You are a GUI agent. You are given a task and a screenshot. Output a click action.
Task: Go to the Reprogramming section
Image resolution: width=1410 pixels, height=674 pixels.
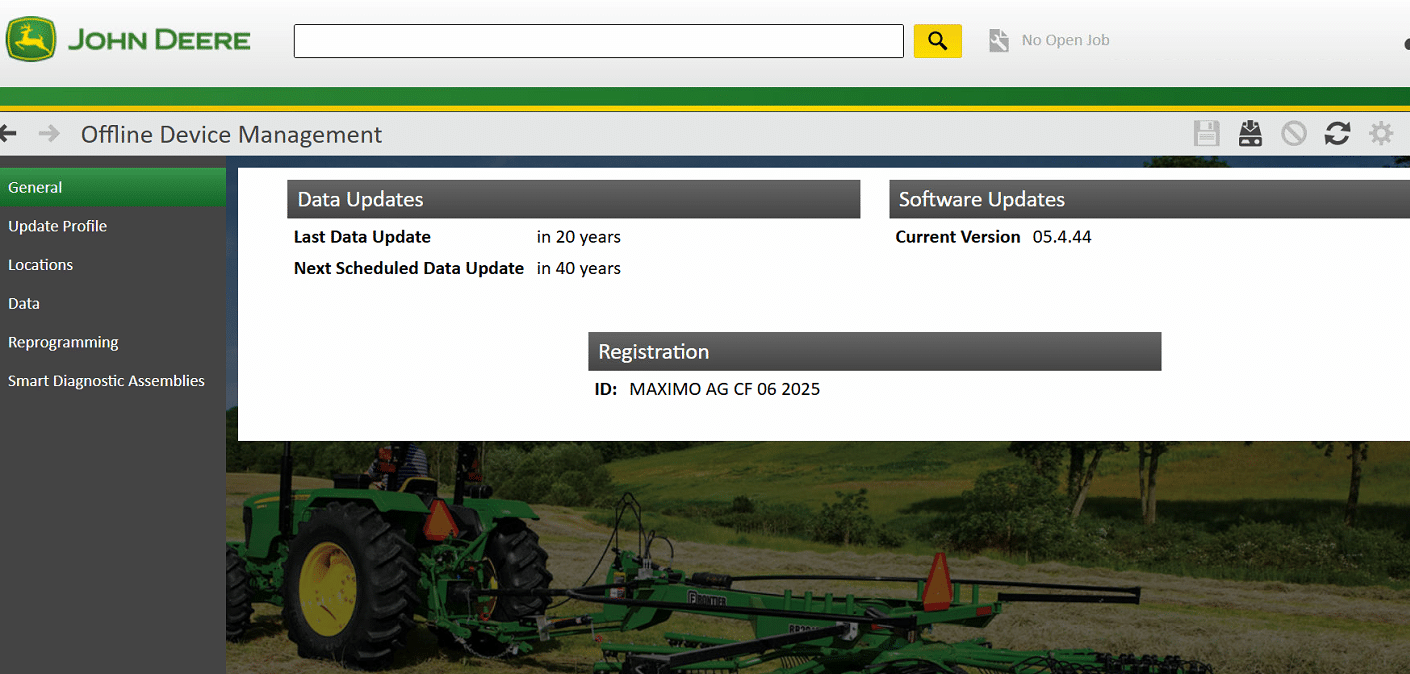pyautogui.click(x=63, y=342)
